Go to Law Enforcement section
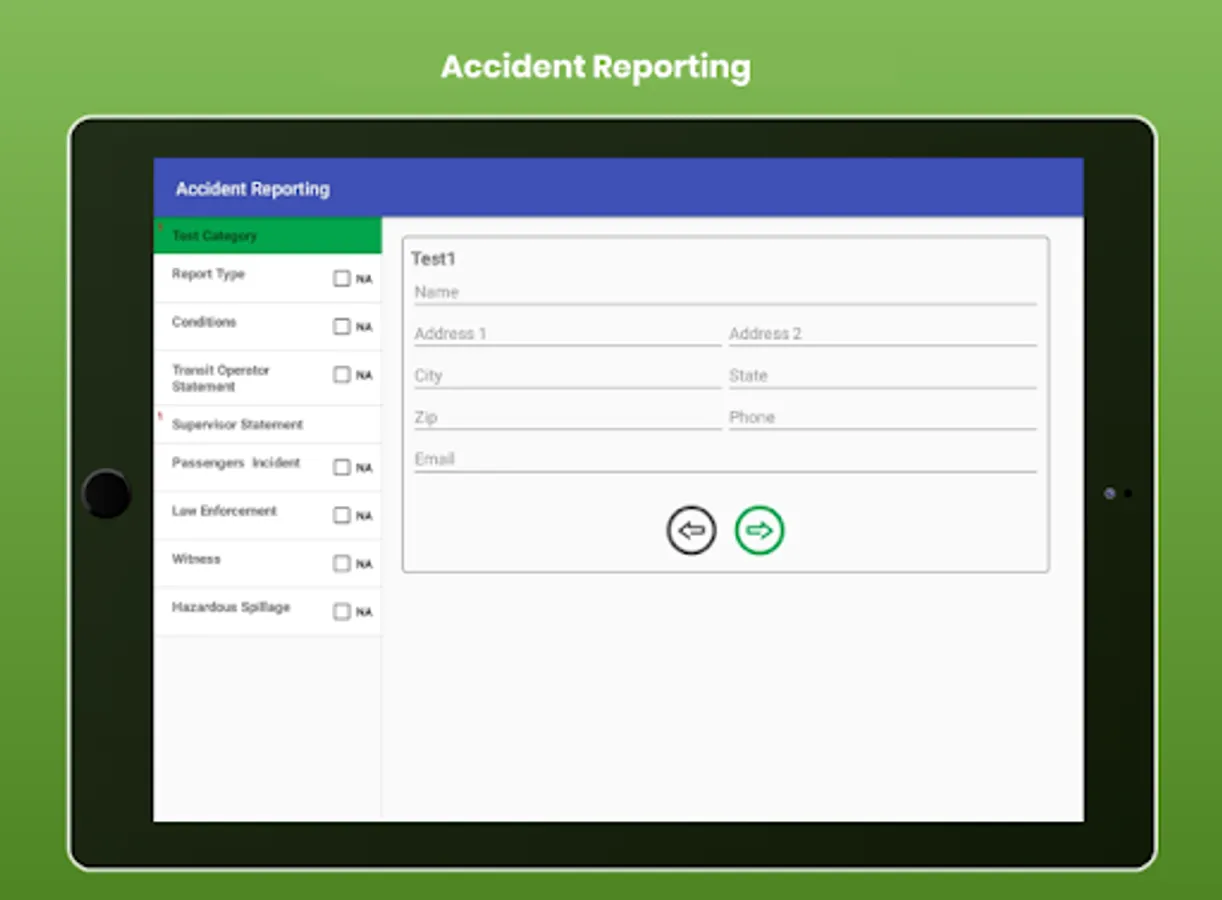Screen dimensions: 1222x900 (267, 516)
